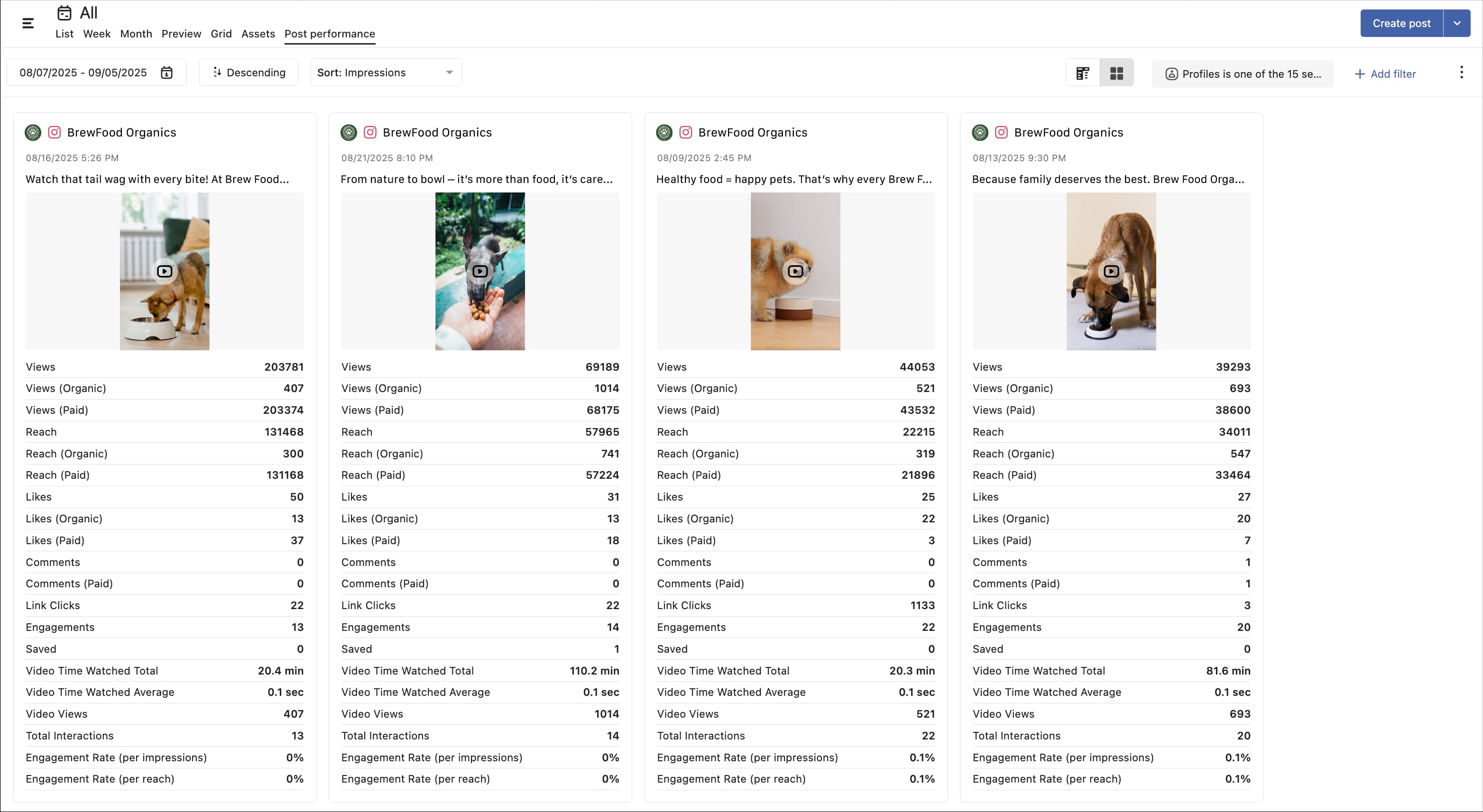The height and width of the screenshot is (812, 1483).
Task: Open Profiles filter selector
Action: pyautogui.click(x=1243, y=73)
